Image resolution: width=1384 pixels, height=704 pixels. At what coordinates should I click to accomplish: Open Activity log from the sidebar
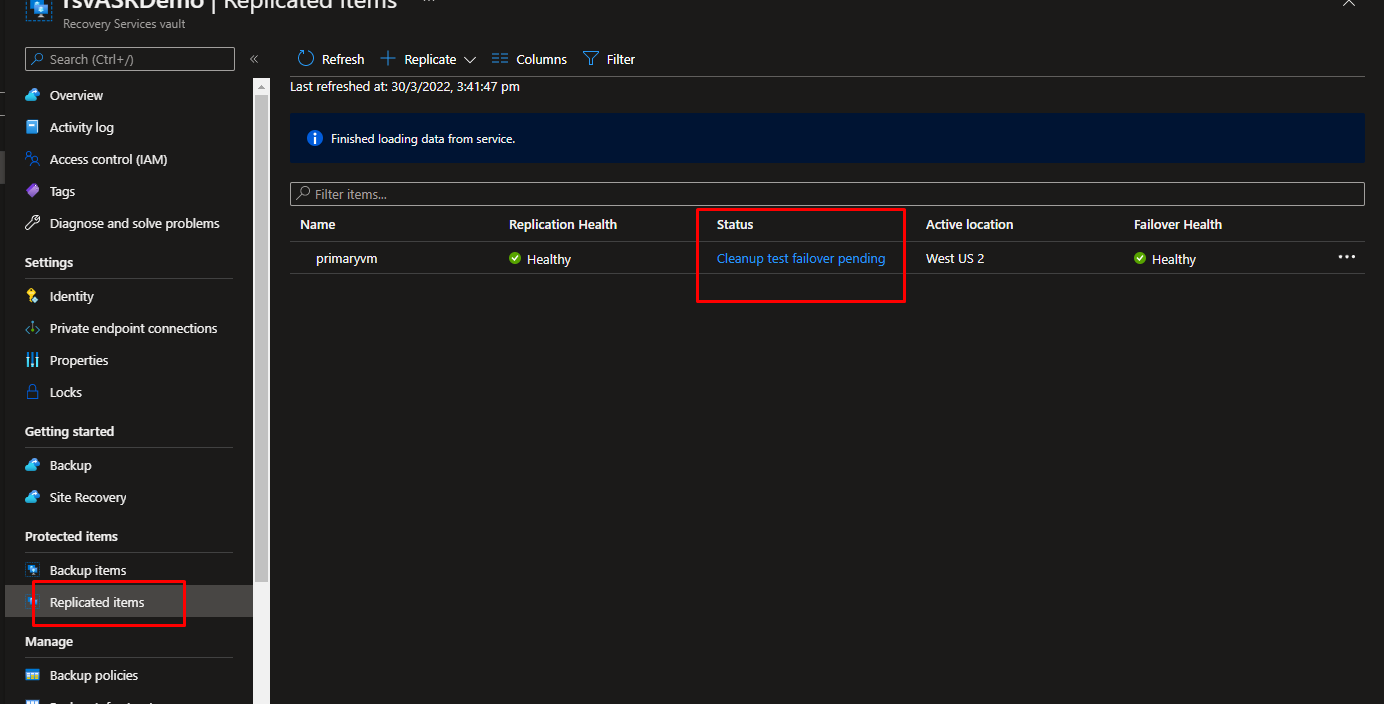33,127
